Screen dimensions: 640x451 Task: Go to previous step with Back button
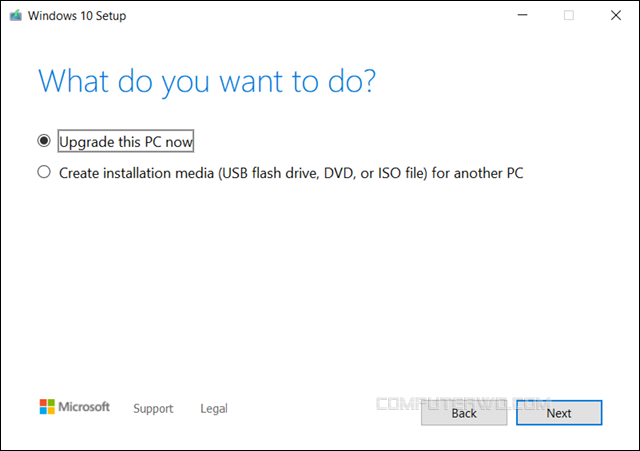[464, 412]
